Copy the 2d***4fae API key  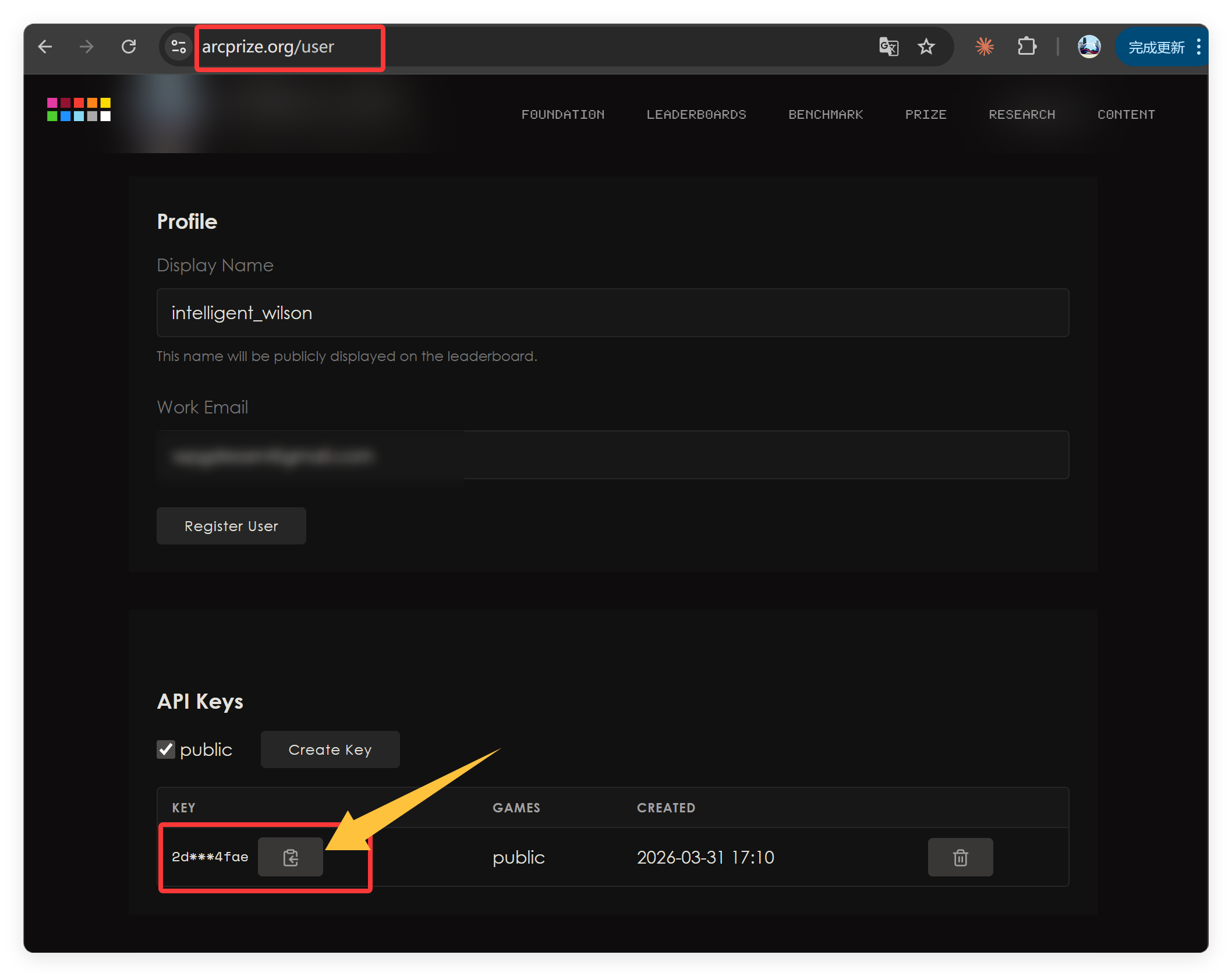(x=291, y=857)
